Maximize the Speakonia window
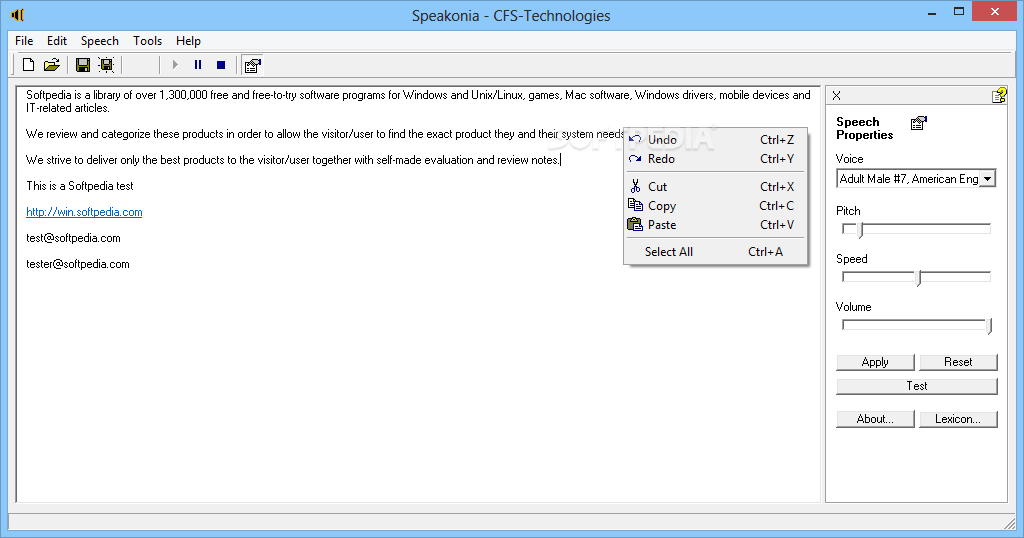1024x538 pixels. 959,12
